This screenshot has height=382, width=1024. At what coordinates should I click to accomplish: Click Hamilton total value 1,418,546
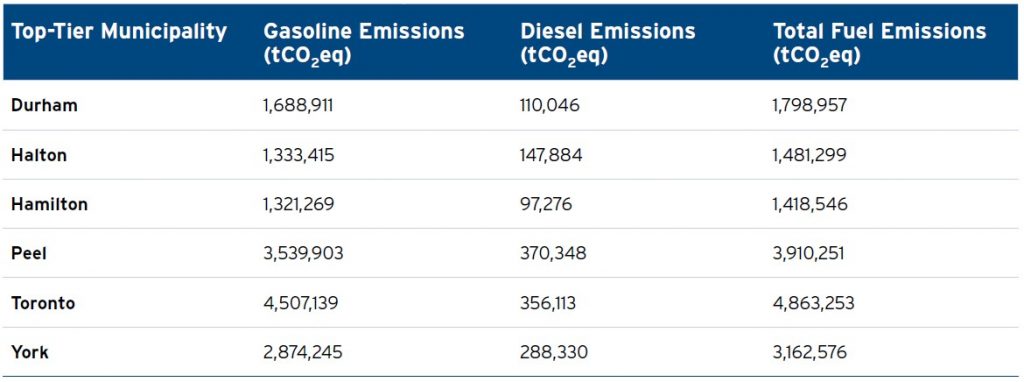(810, 204)
